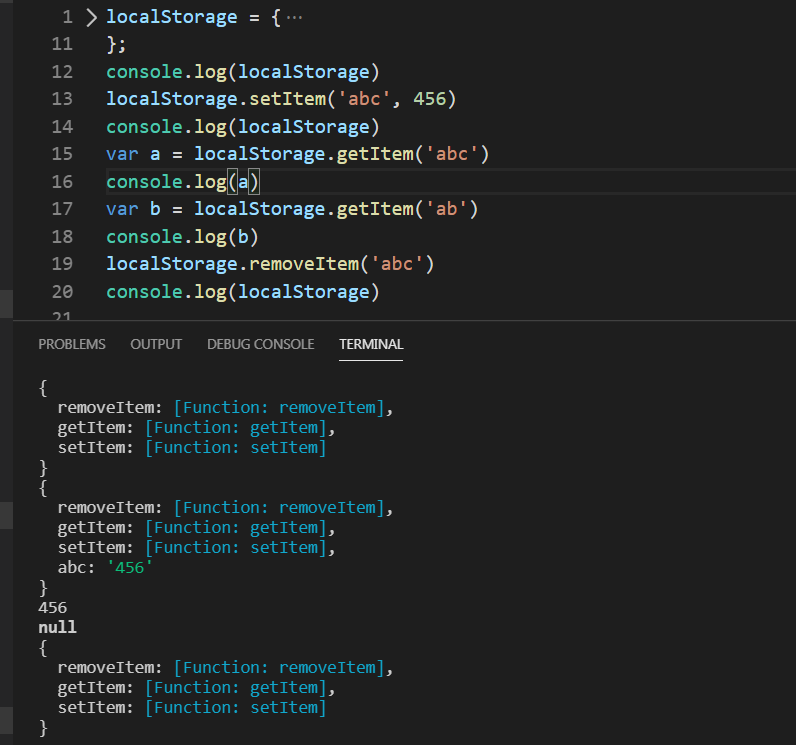Viewport: 796px width, 745px height.
Task: Click the bold null output in terminal
Action: [x=57, y=627]
